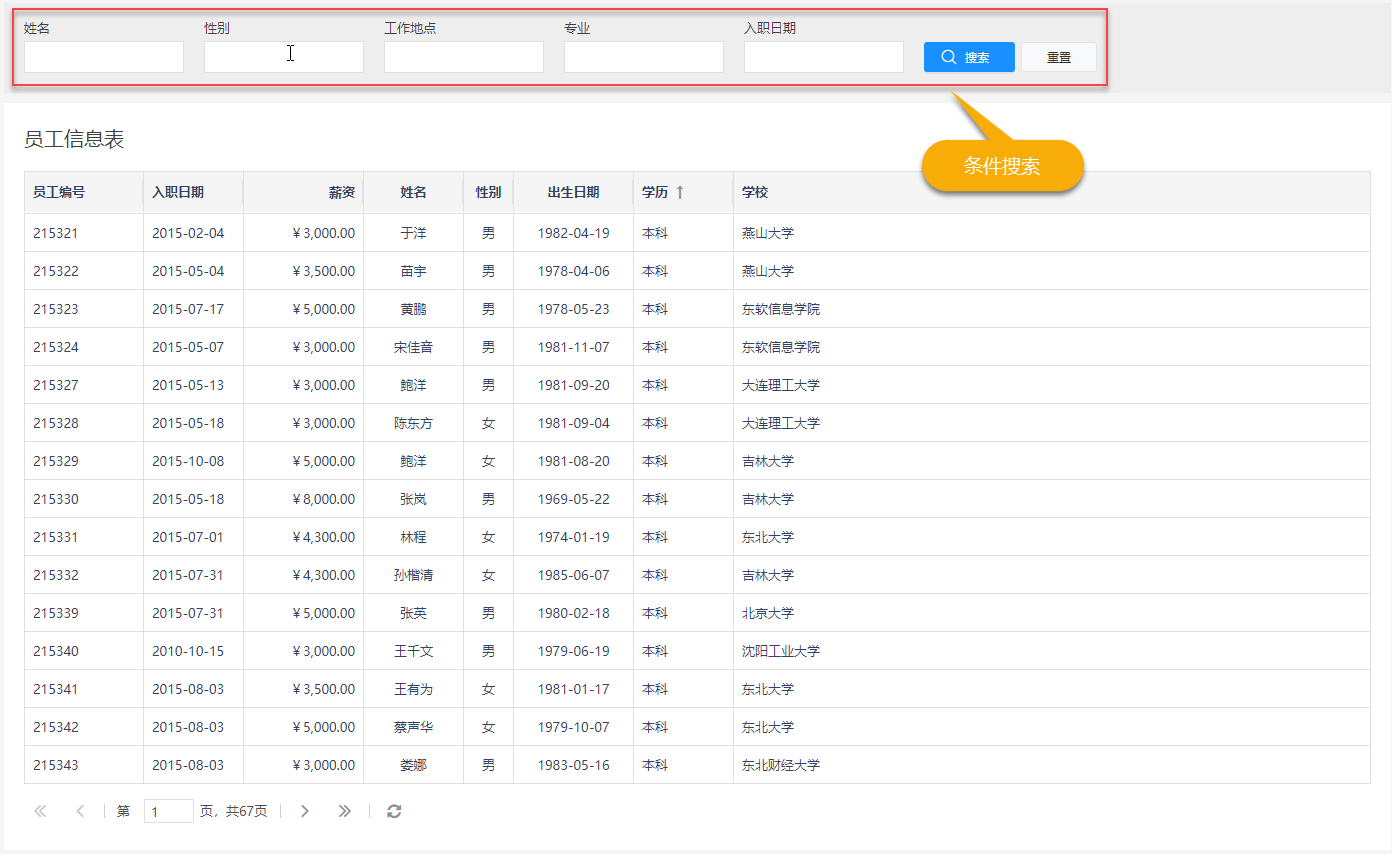1394x854 pixels.
Task: Click the birth date 1969-05-22
Action: pos(573,499)
